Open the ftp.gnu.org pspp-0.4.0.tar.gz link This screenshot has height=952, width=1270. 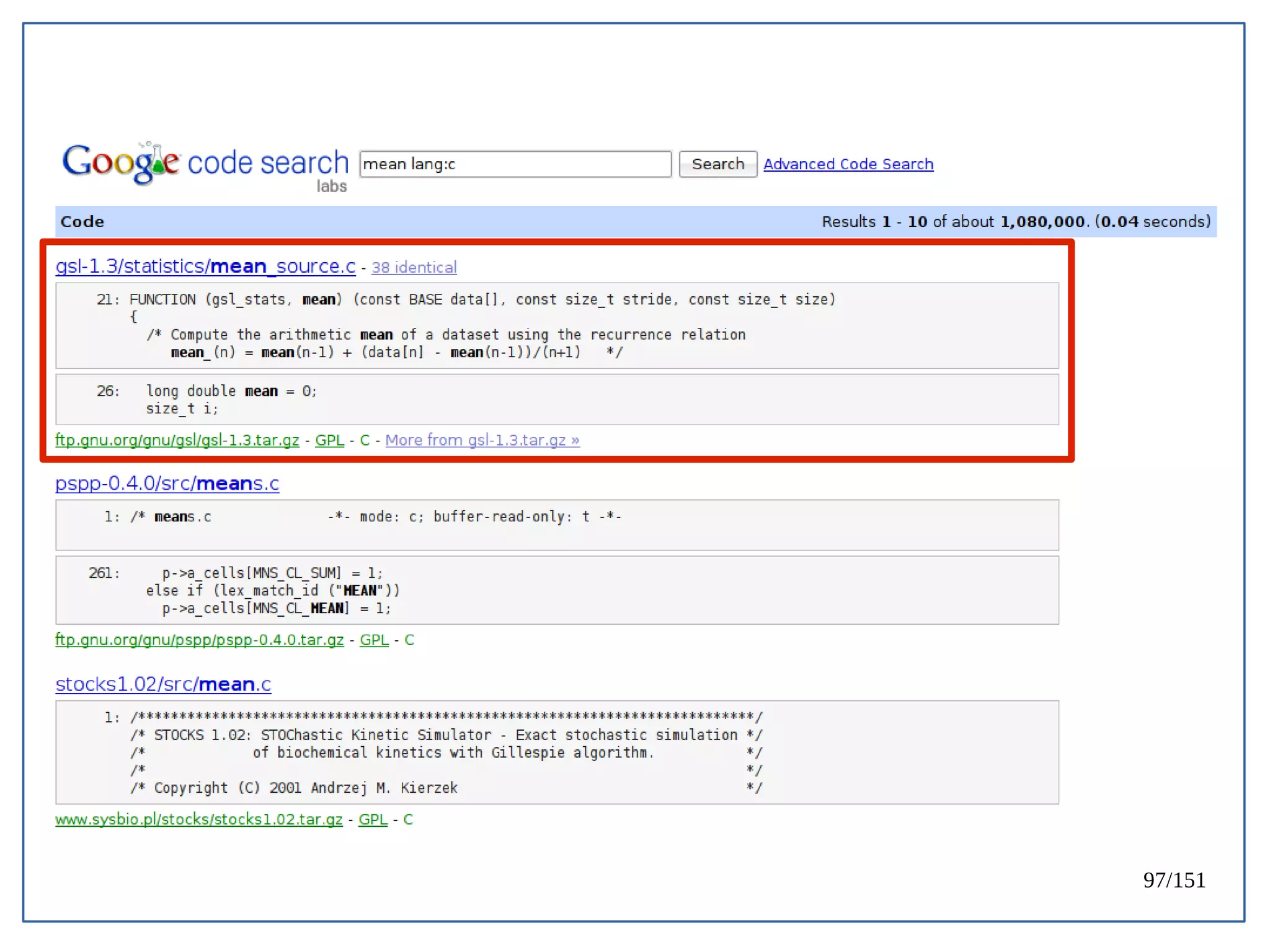click(199, 640)
